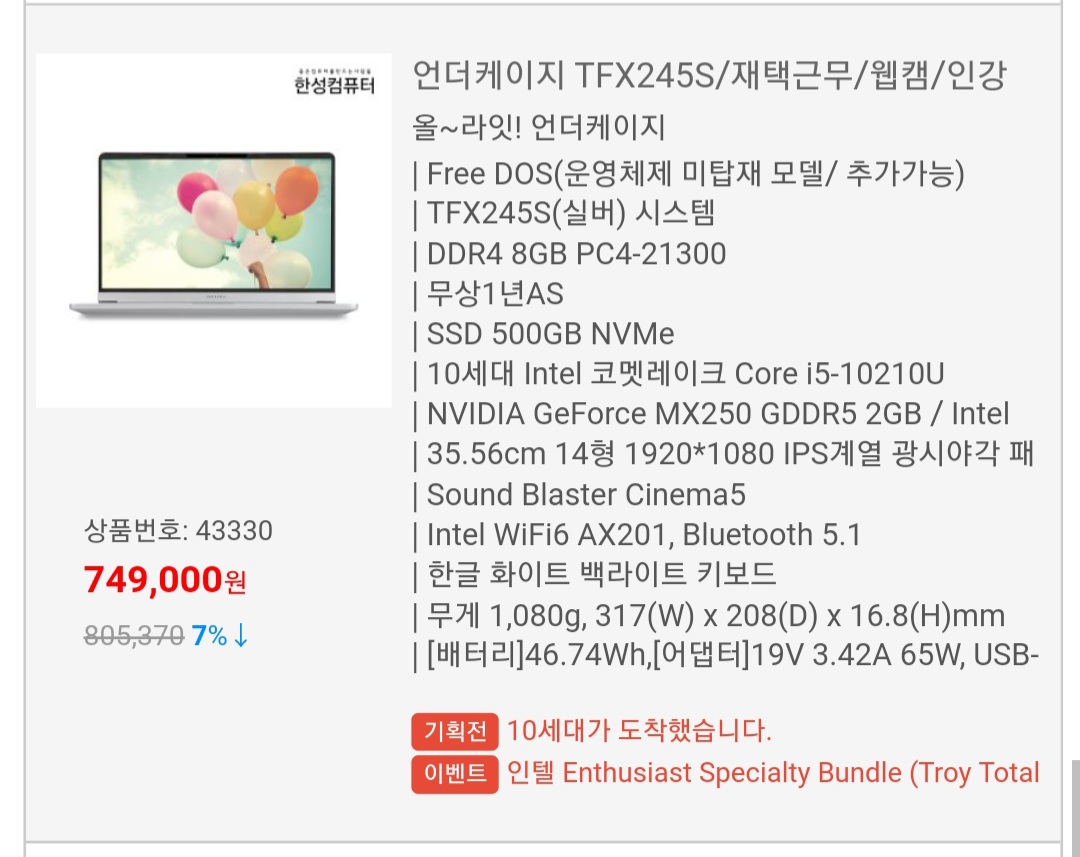Click the crossed-out 805,370 original price
Image resolution: width=1080 pixels, height=857 pixels.
coord(134,635)
